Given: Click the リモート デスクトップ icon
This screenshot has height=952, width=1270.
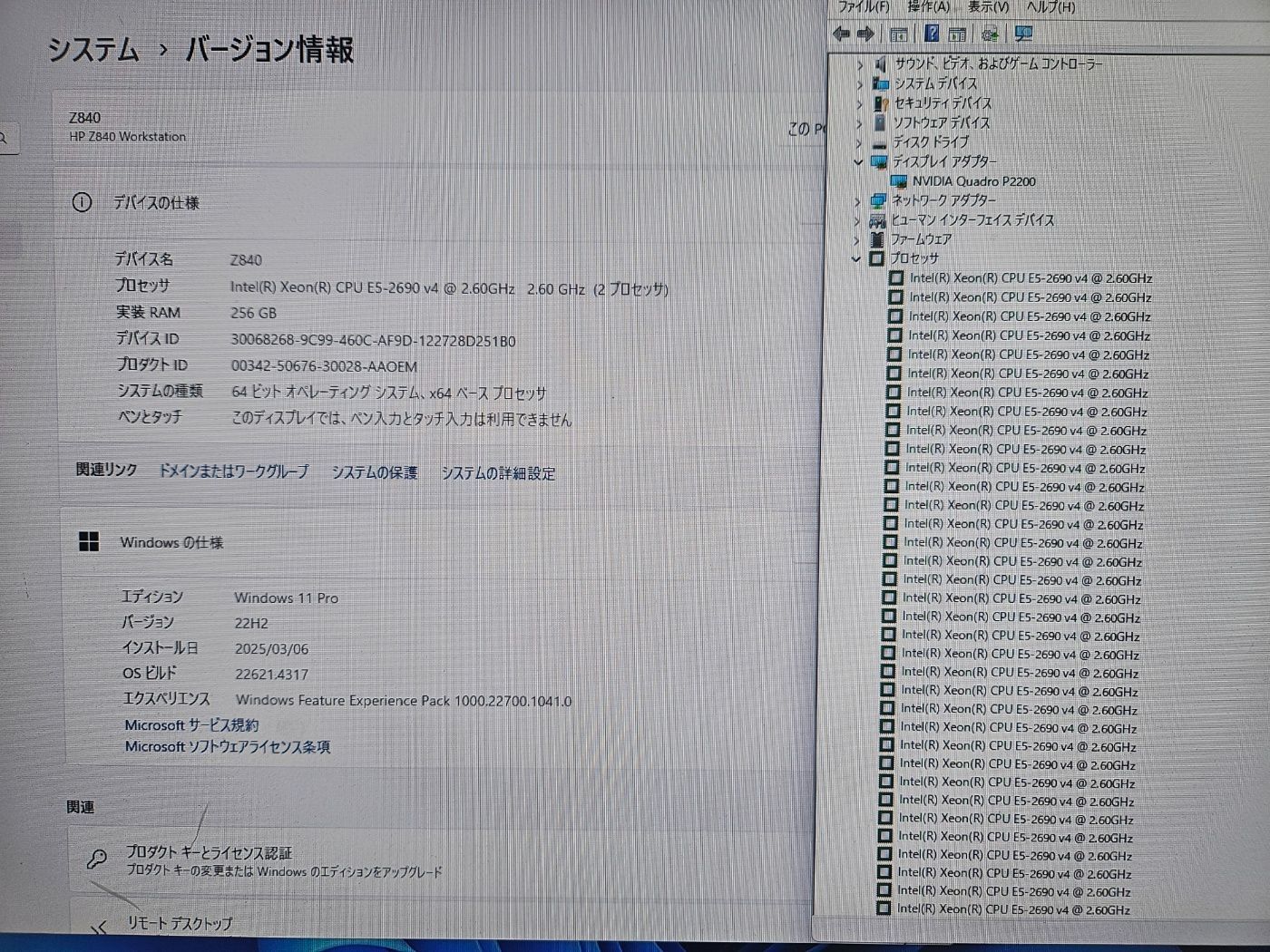Looking at the screenshot, I should click(100, 927).
